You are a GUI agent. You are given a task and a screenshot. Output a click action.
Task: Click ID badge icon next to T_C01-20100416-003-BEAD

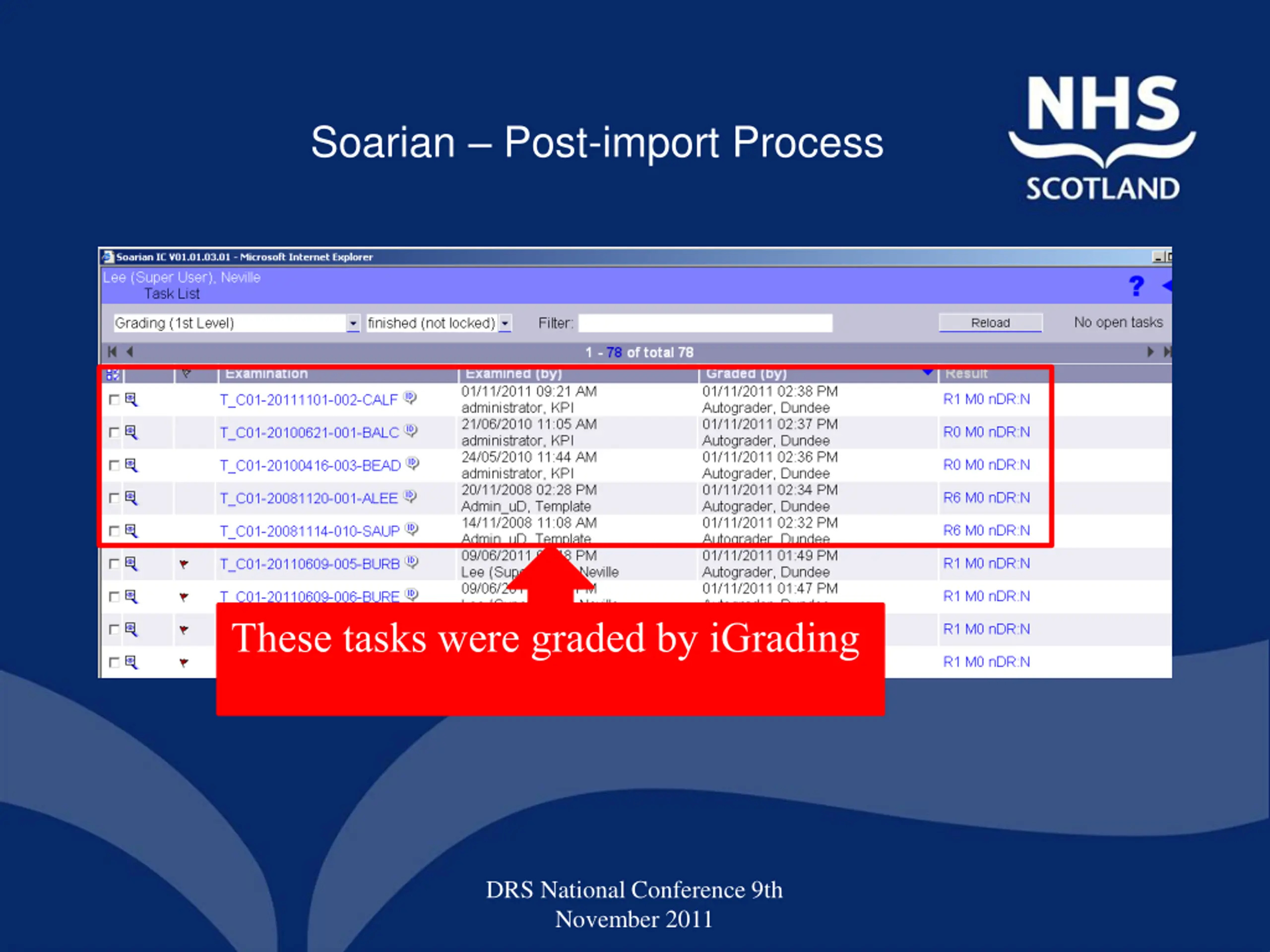pyautogui.click(x=412, y=463)
